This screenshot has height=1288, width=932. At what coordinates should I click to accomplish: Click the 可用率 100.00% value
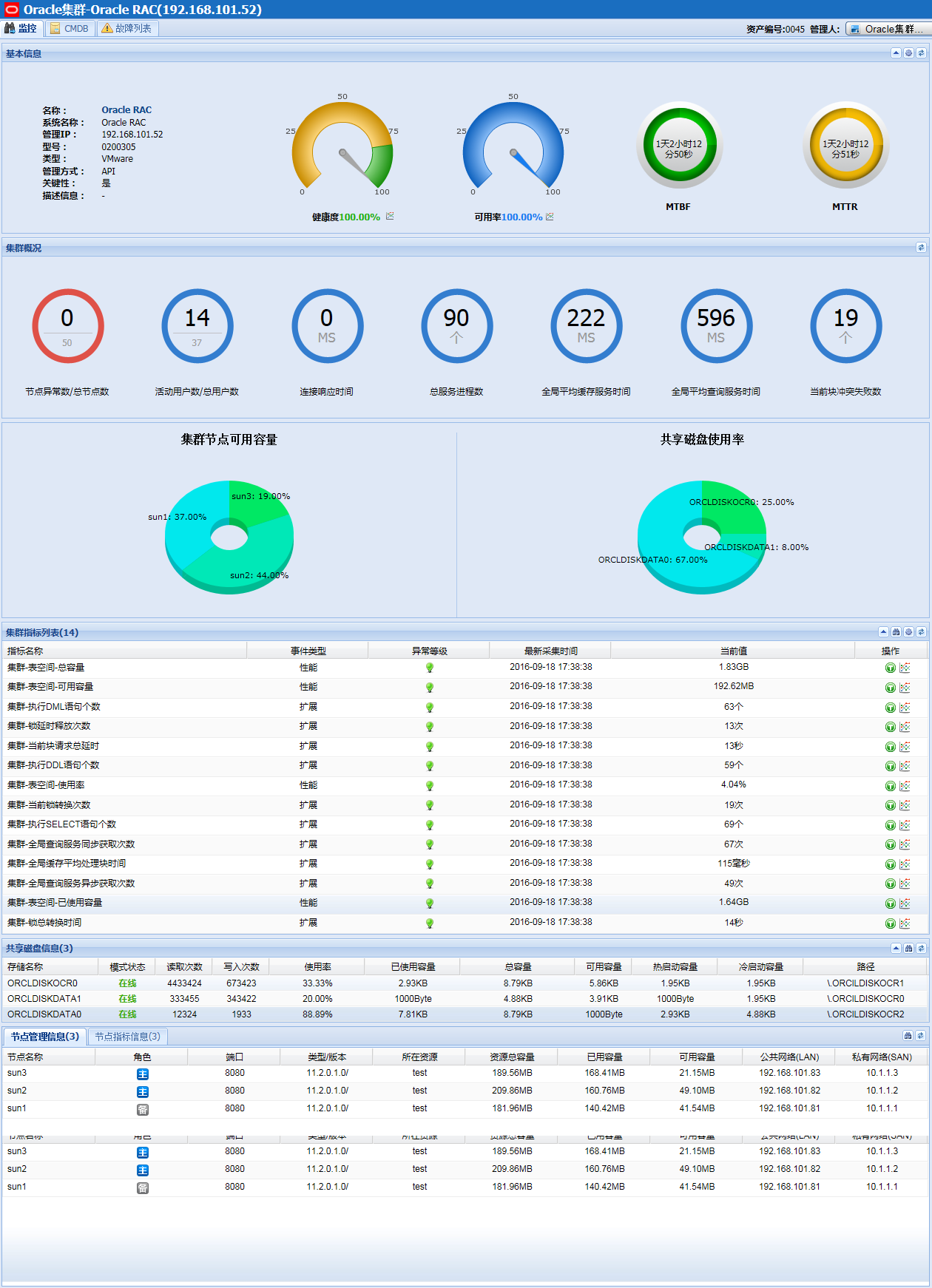(522, 217)
